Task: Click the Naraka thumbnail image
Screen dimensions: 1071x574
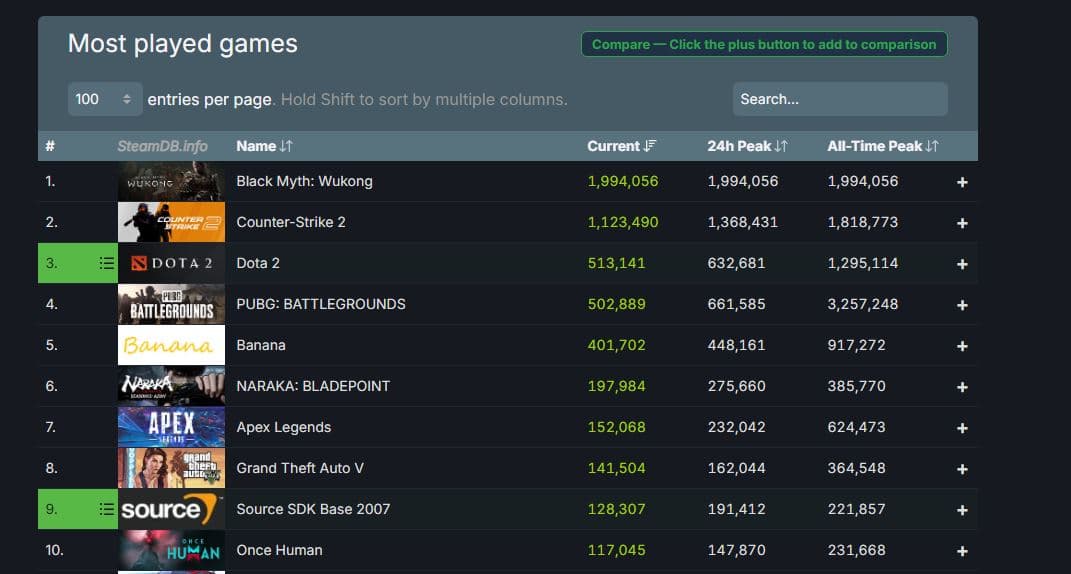Action: (x=171, y=386)
